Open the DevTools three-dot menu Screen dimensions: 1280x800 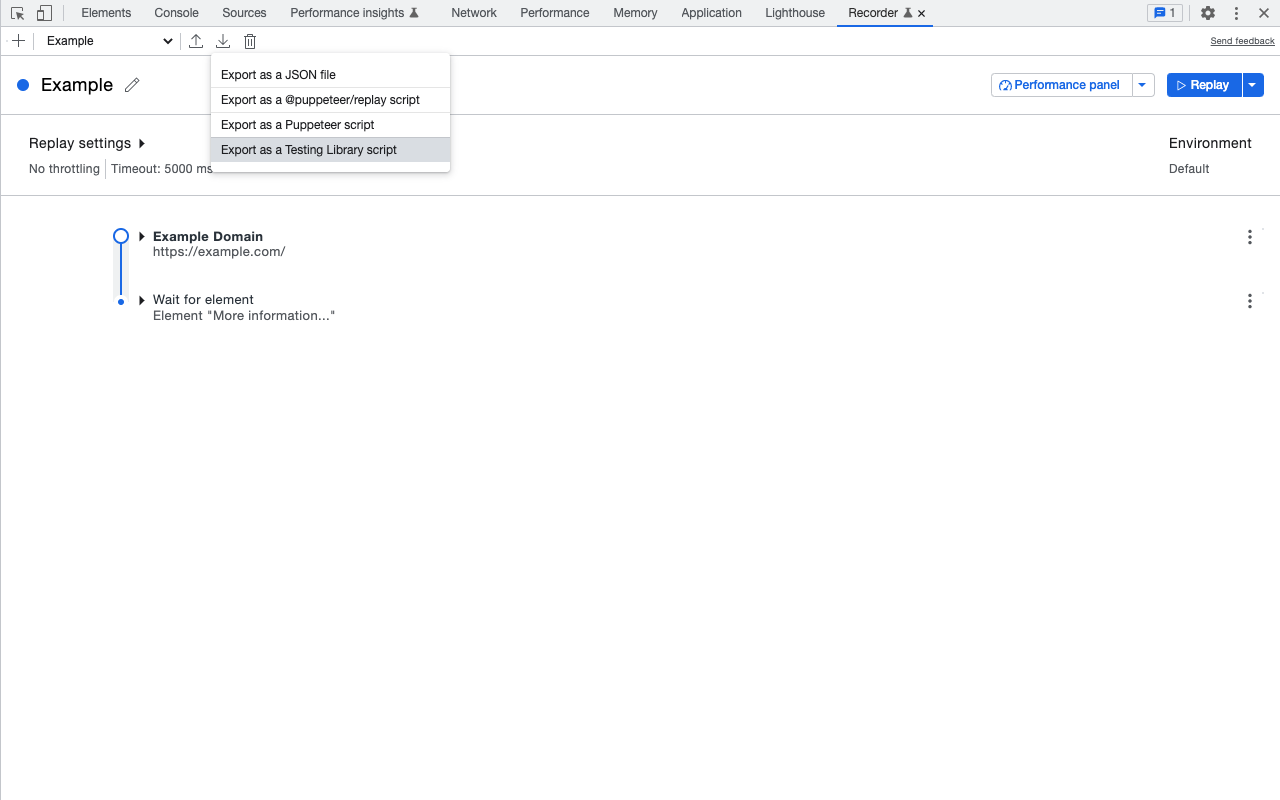point(1236,13)
